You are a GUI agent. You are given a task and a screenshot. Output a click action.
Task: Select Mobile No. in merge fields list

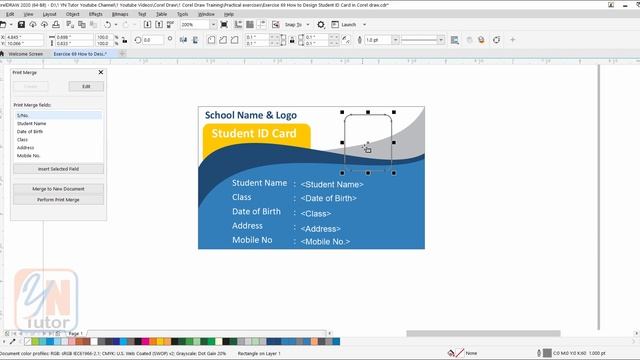pyautogui.click(x=58, y=156)
